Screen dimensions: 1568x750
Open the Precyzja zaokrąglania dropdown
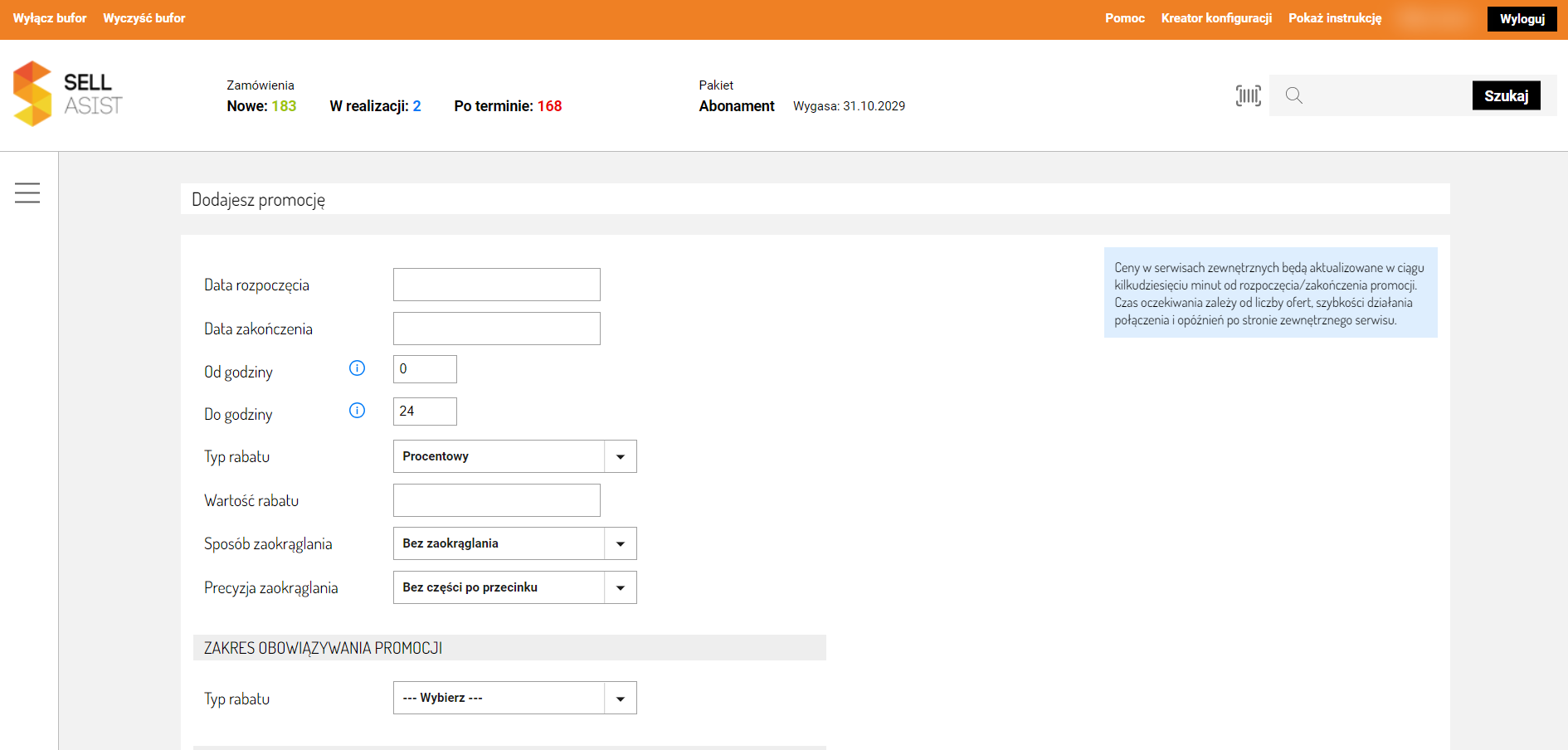514,587
